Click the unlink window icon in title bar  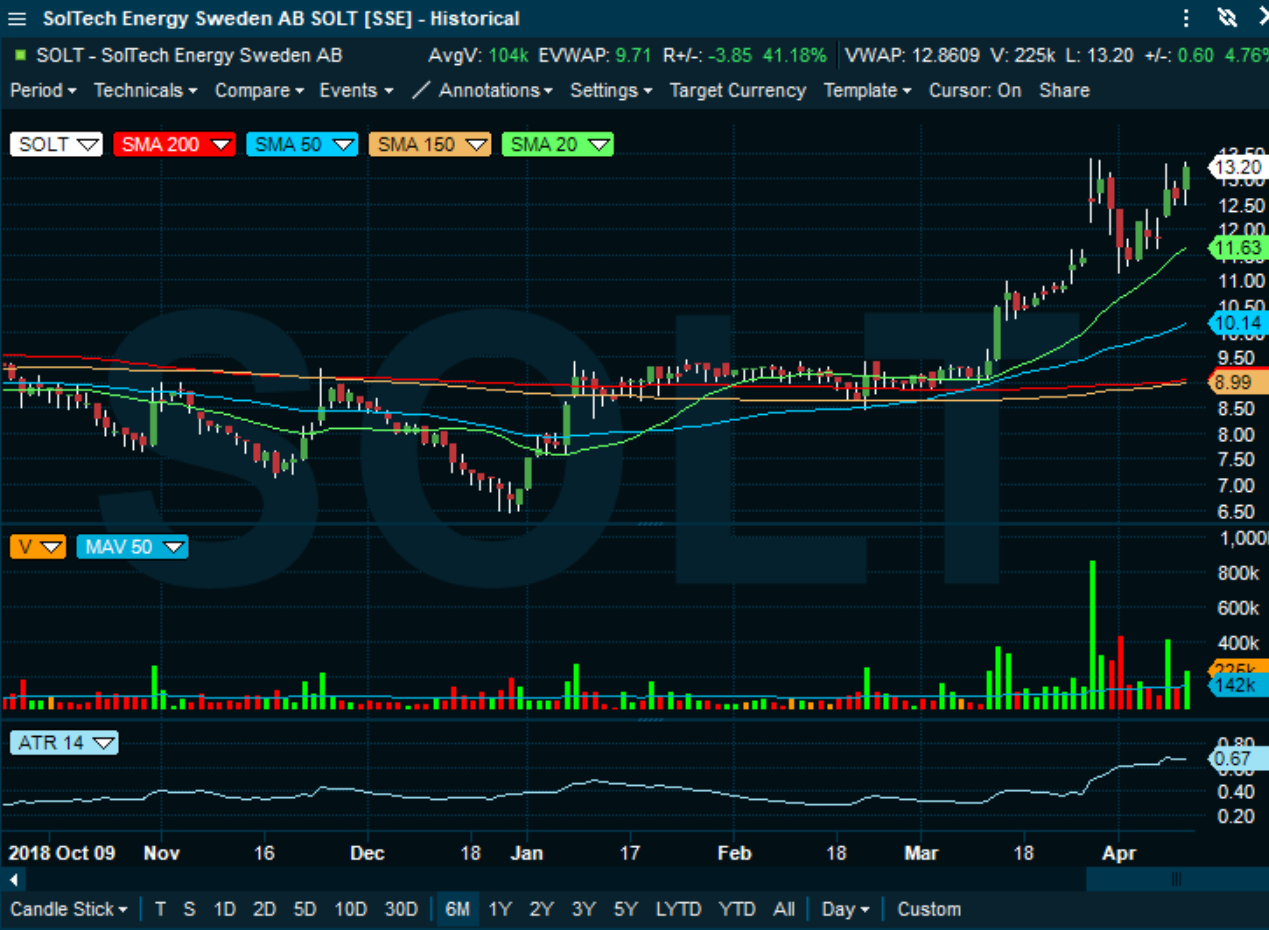1227,18
